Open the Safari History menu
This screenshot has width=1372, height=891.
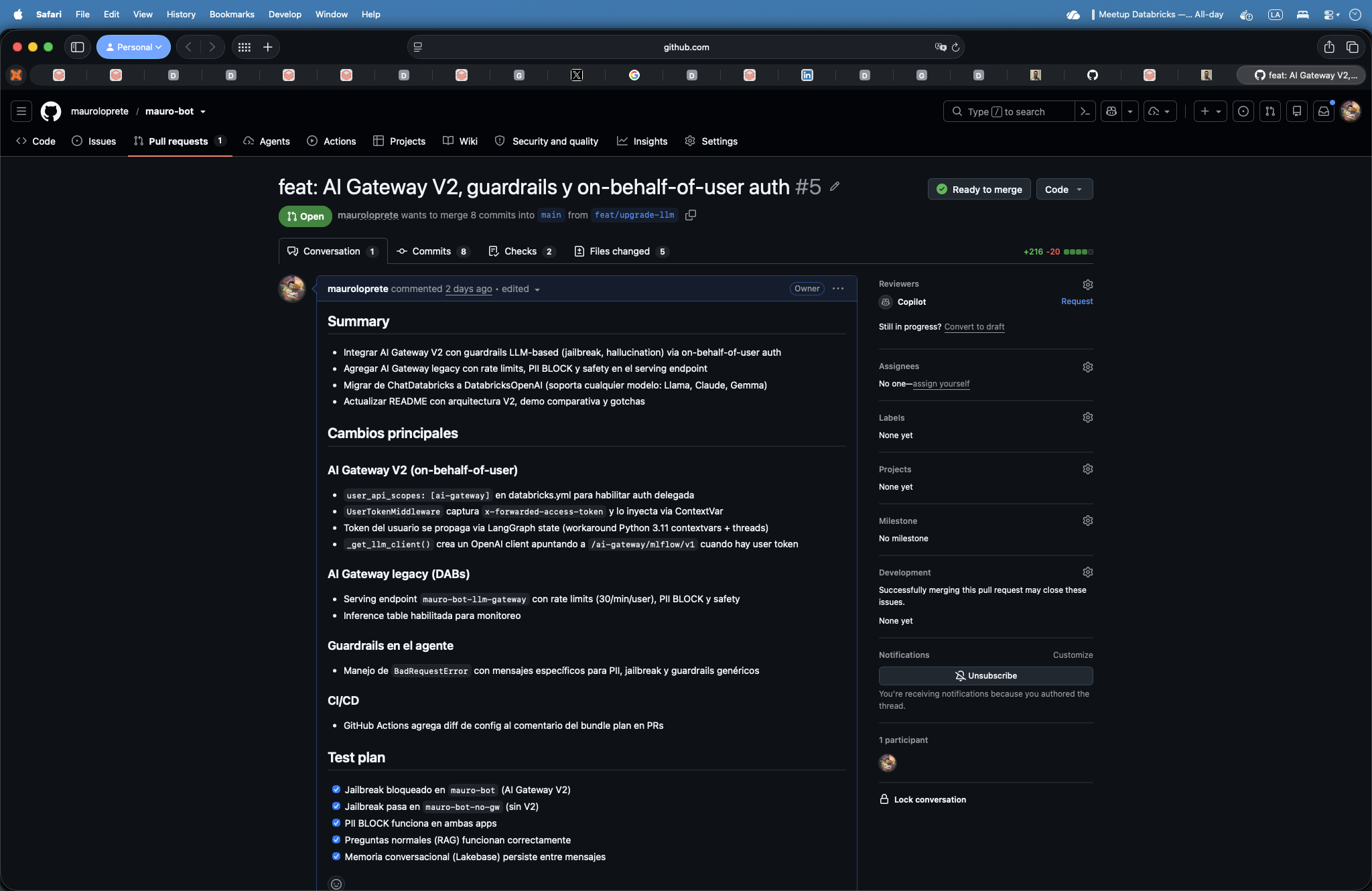pos(181,14)
